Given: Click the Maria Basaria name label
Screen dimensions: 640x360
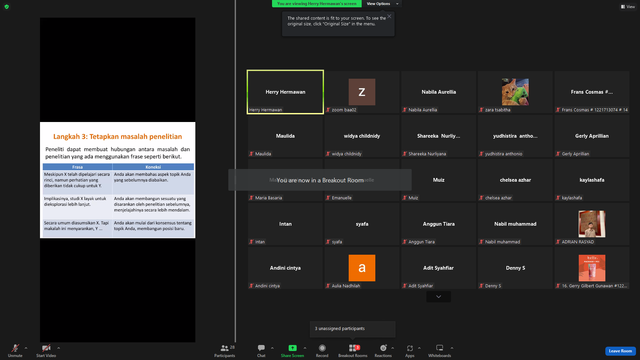Looking at the screenshot, I should pos(268,198).
